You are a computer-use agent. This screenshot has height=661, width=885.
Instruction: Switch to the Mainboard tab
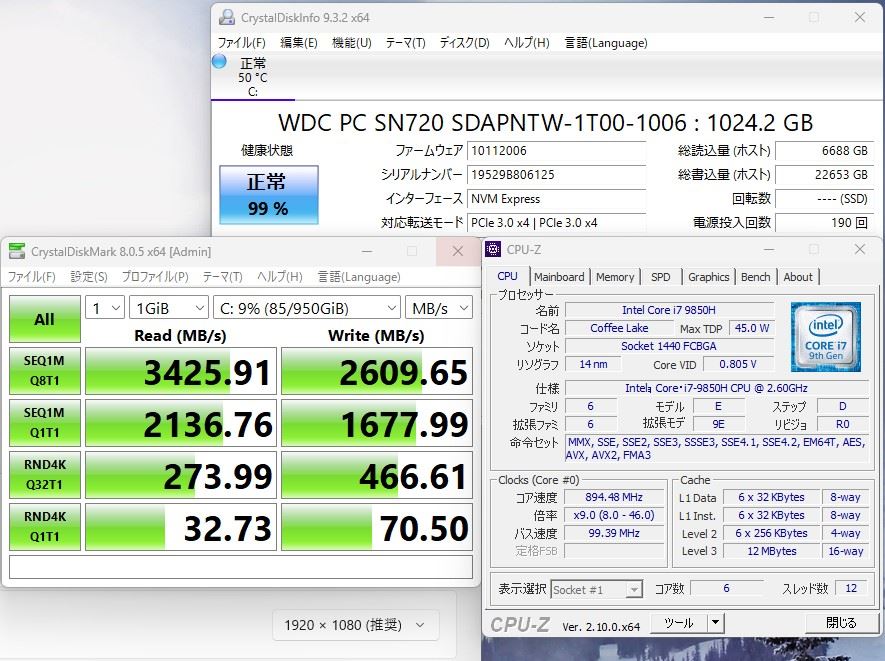pos(559,277)
